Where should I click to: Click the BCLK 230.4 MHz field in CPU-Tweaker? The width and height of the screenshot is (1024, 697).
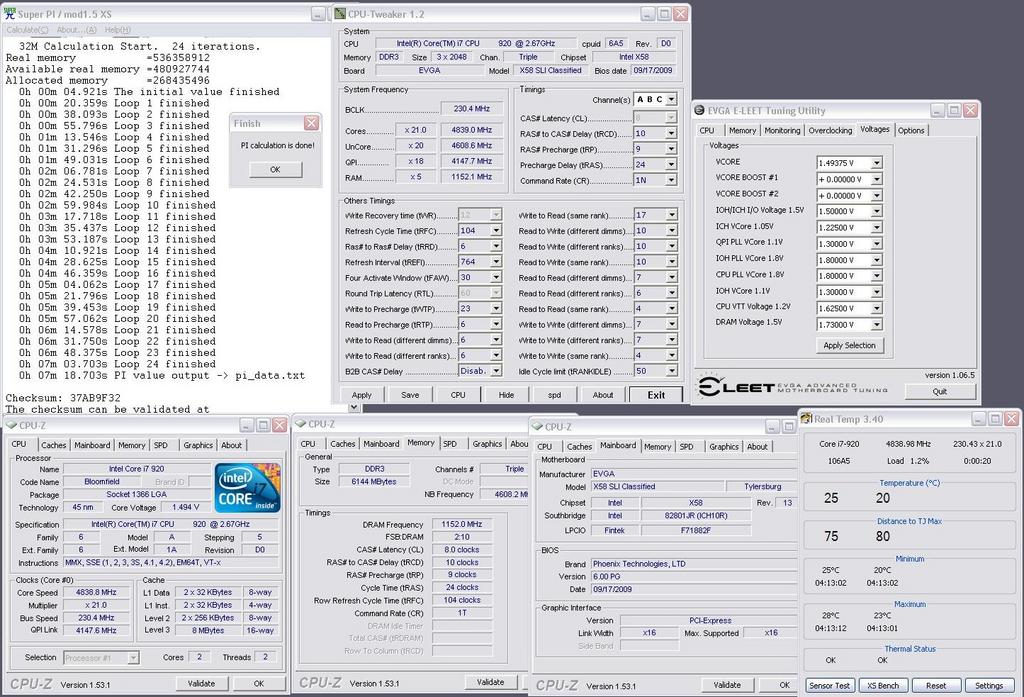point(472,108)
